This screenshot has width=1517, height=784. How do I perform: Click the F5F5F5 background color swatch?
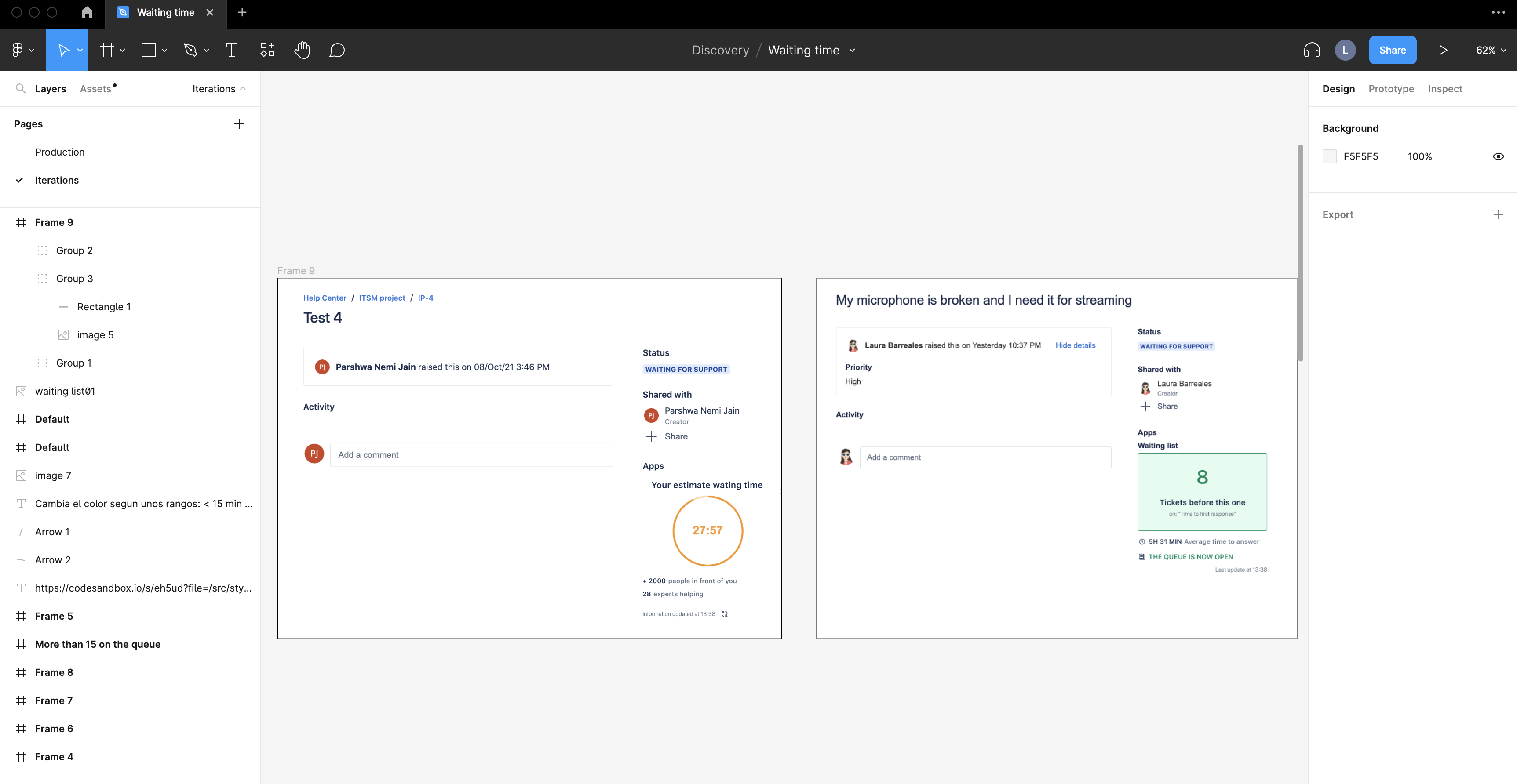click(x=1329, y=156)
